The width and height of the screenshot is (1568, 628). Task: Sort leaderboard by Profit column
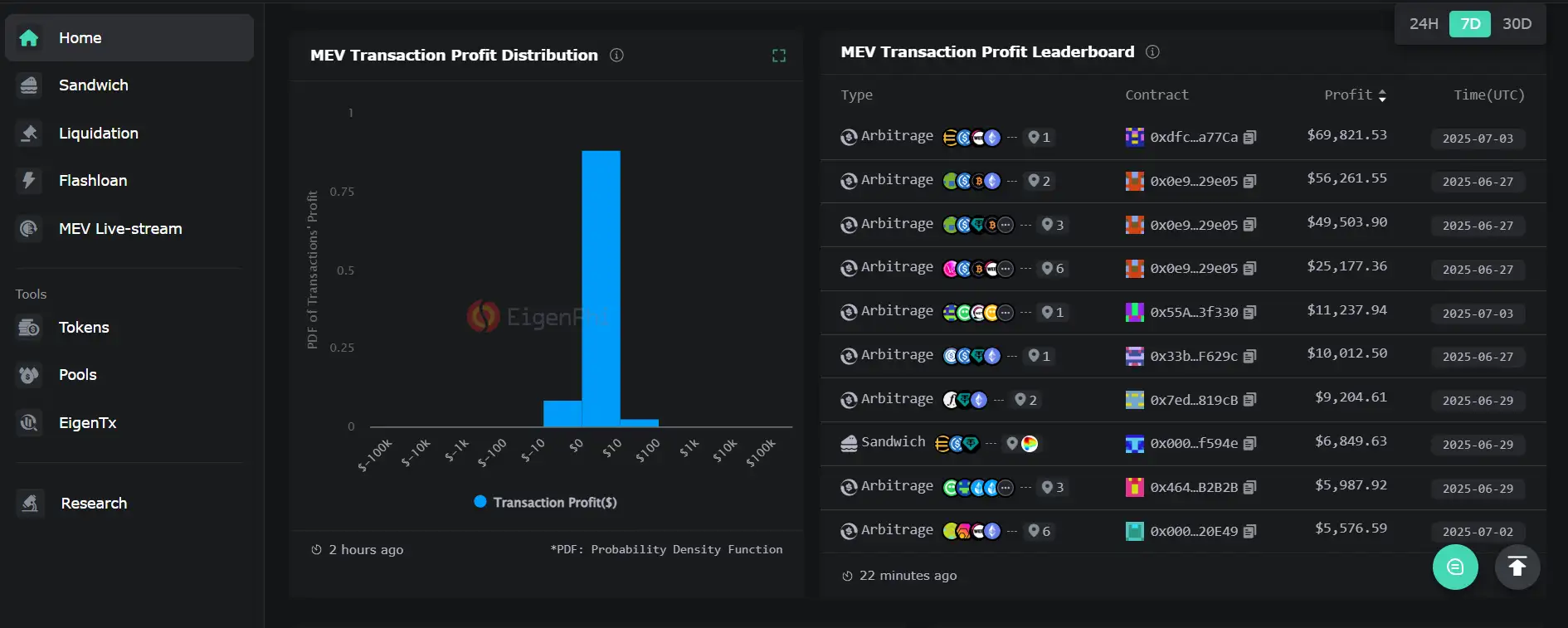pyautogui.click(x=1381, y=96)
